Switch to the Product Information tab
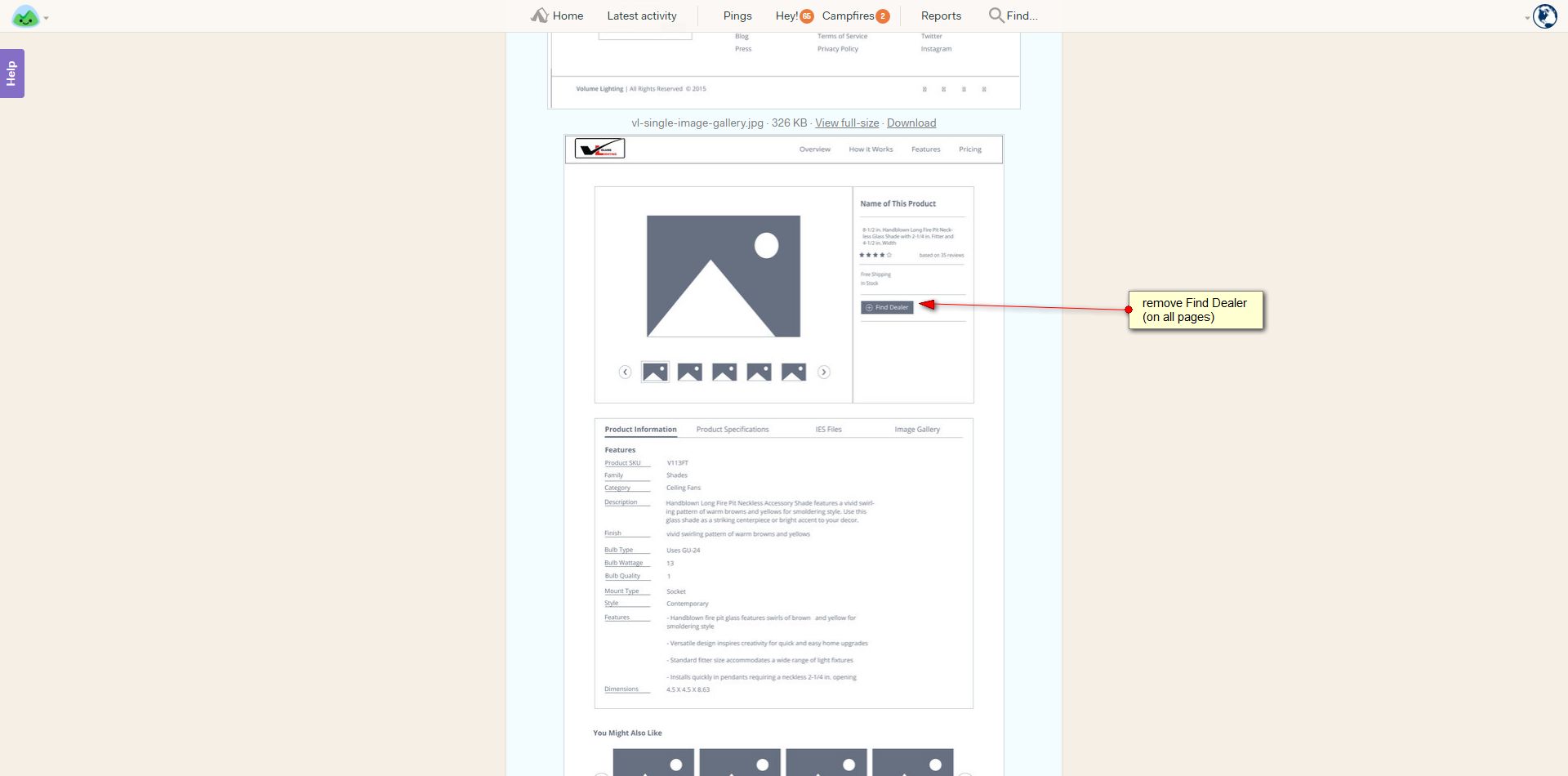The image size is (1568, 776). 640,430
